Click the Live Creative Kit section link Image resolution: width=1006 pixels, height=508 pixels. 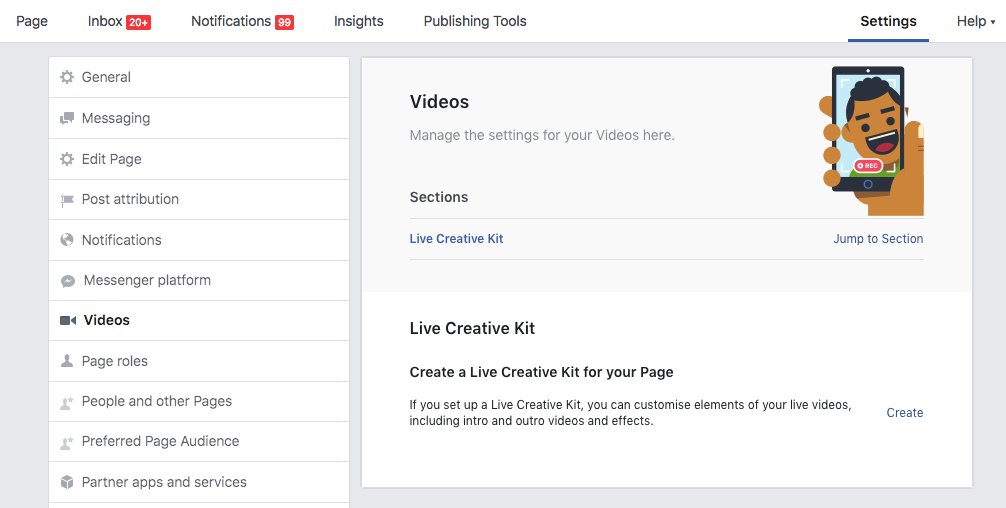pyautogui.click(x=456, y=239)
